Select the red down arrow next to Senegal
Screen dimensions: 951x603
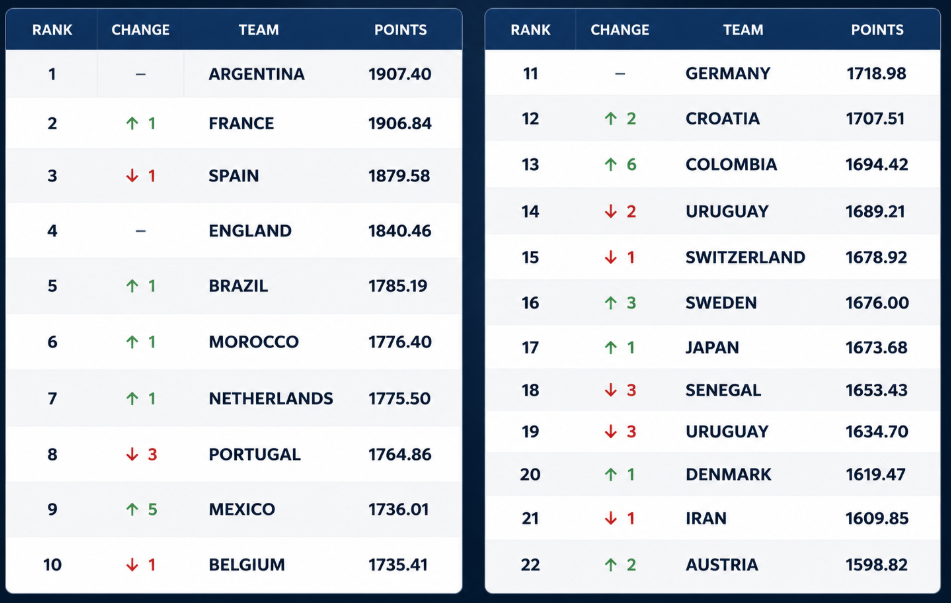(x=611, y=390)
